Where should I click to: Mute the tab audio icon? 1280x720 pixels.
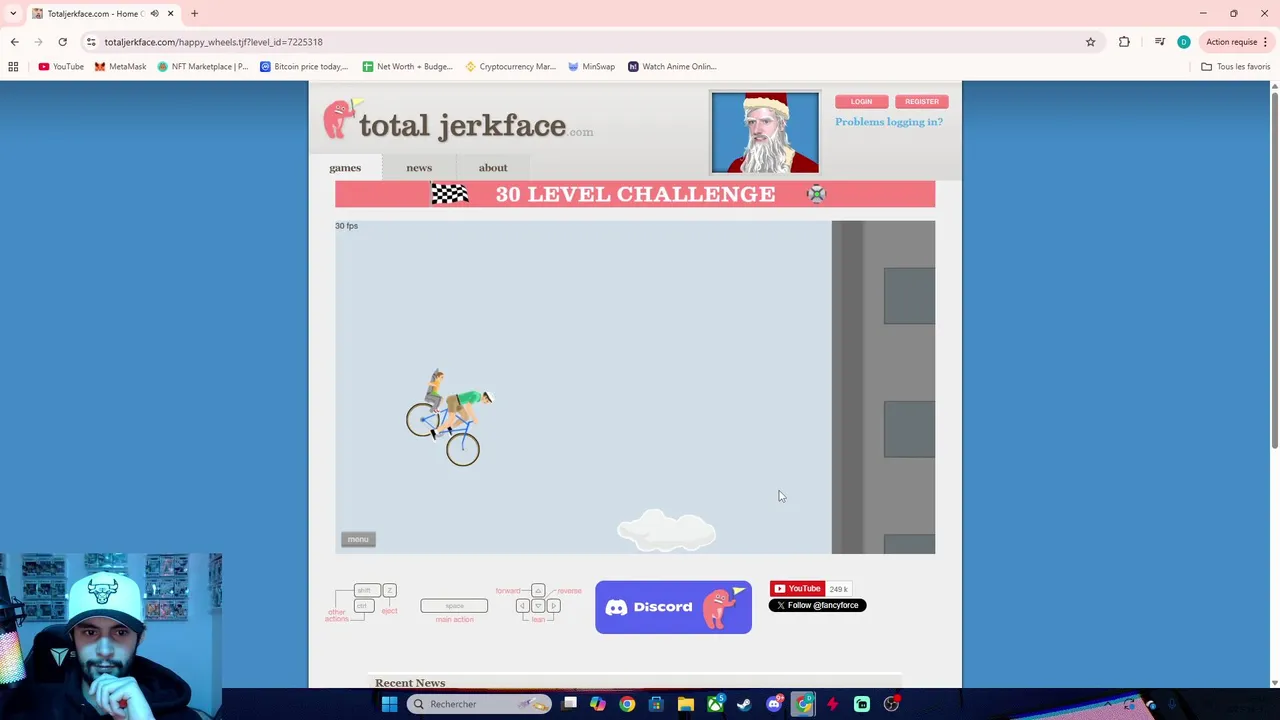[x=154, y=13]
